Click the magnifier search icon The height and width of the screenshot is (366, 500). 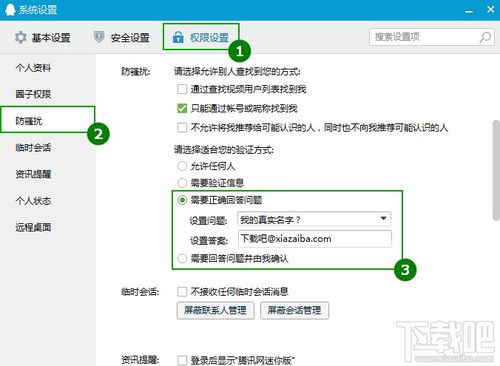pos(485,37)
